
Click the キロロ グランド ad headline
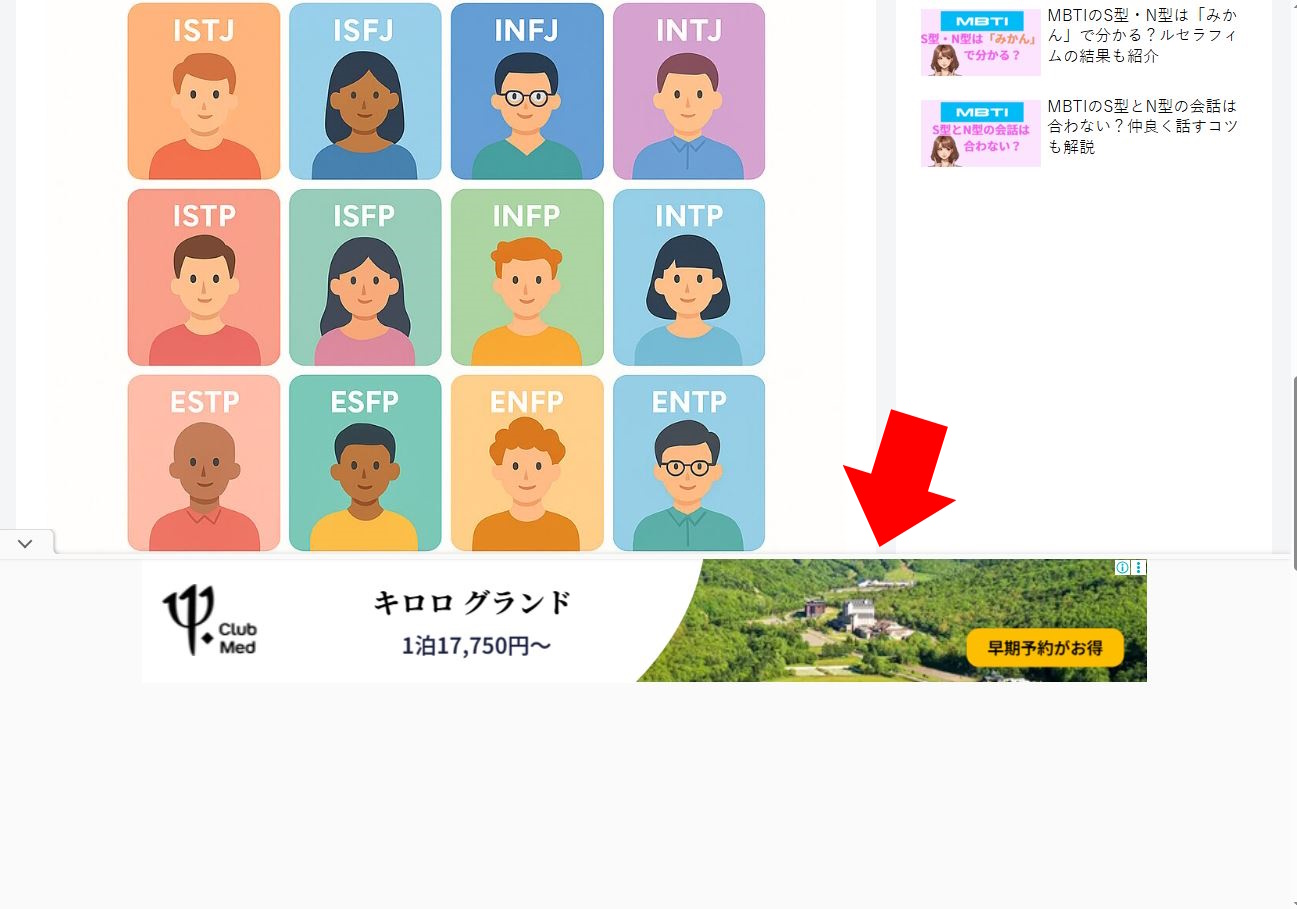click(472, 603)
